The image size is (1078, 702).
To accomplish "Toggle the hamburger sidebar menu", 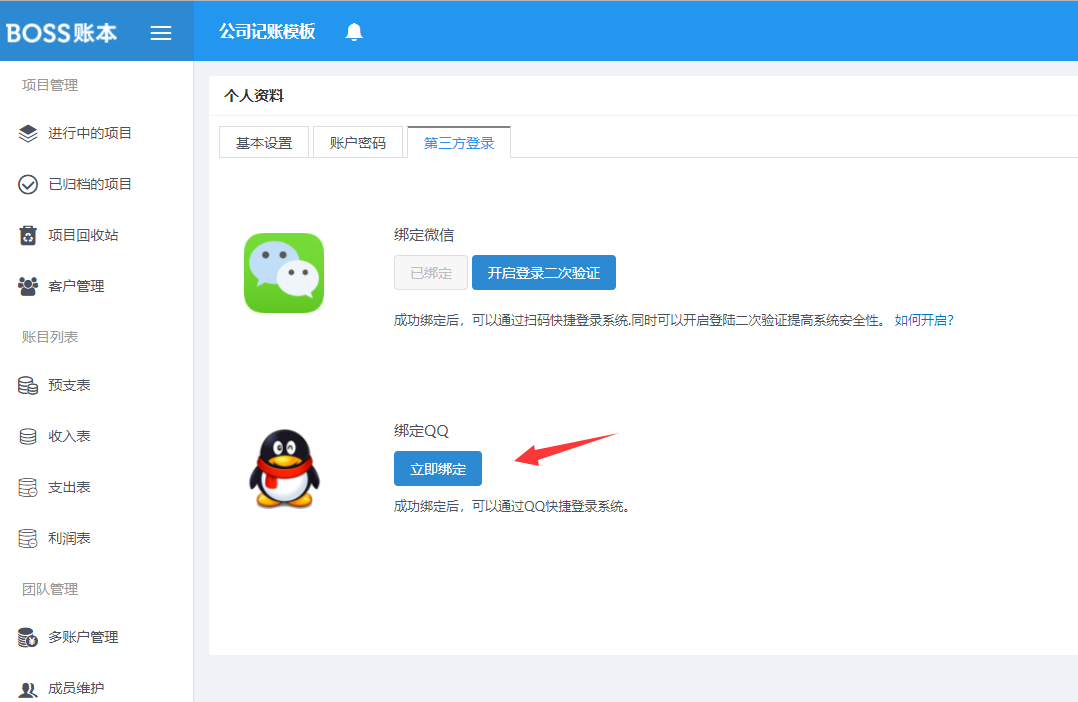I will (x=161, y=33).
